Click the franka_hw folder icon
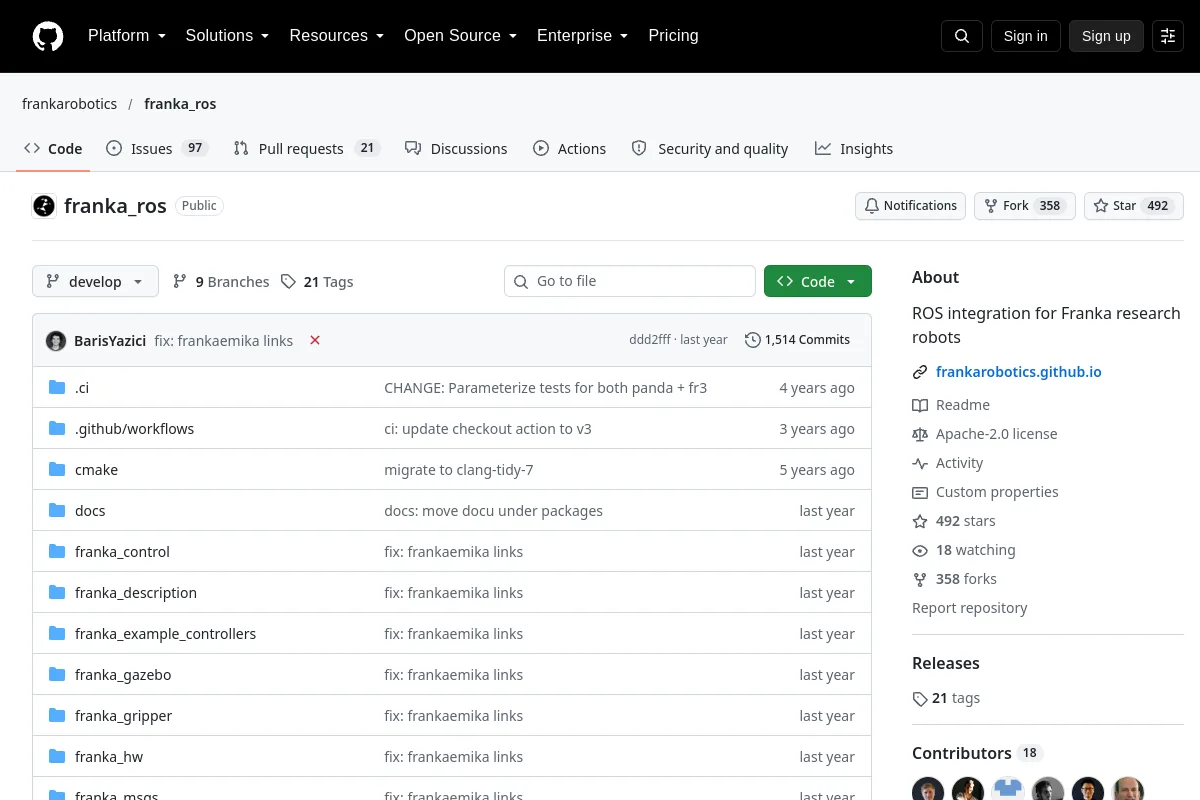Screen dimensions: 1200x800 (57, 757)
